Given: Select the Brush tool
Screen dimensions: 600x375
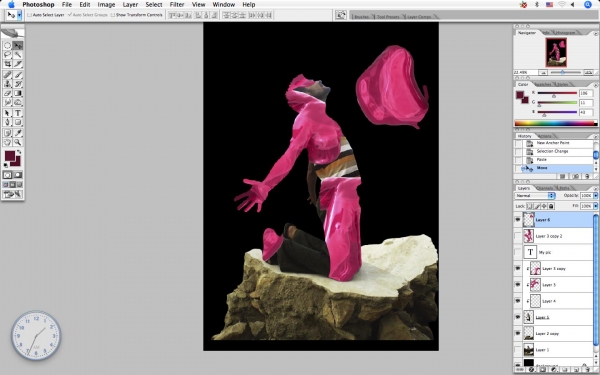Looking at the screenshot, I should (18, 75).
